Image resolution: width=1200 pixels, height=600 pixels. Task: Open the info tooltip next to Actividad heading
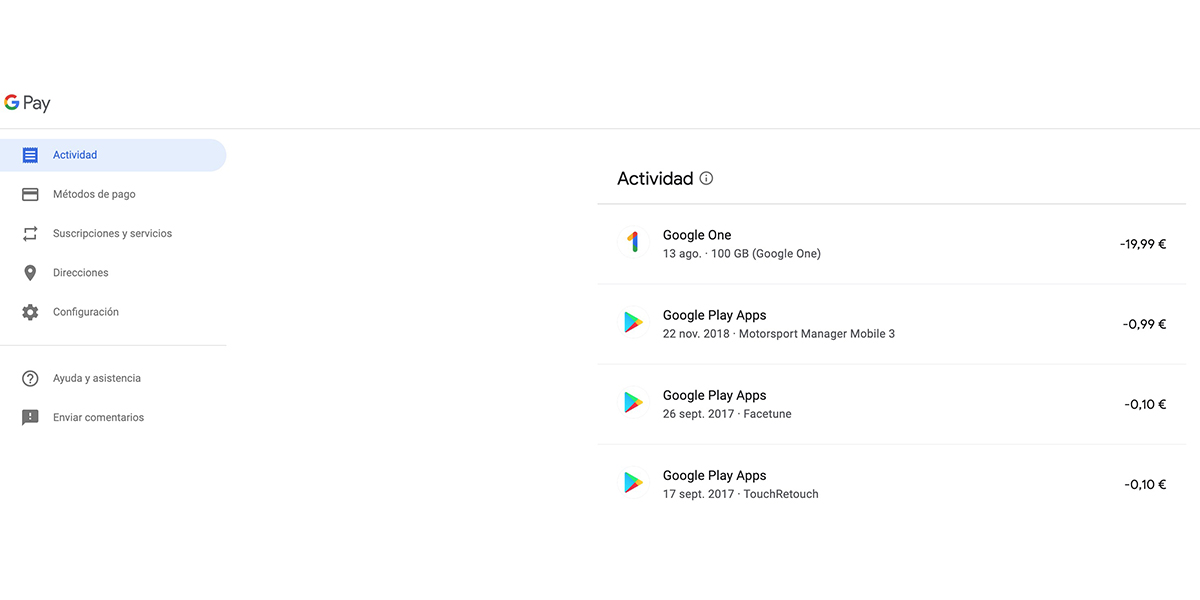tap(706, 178)
